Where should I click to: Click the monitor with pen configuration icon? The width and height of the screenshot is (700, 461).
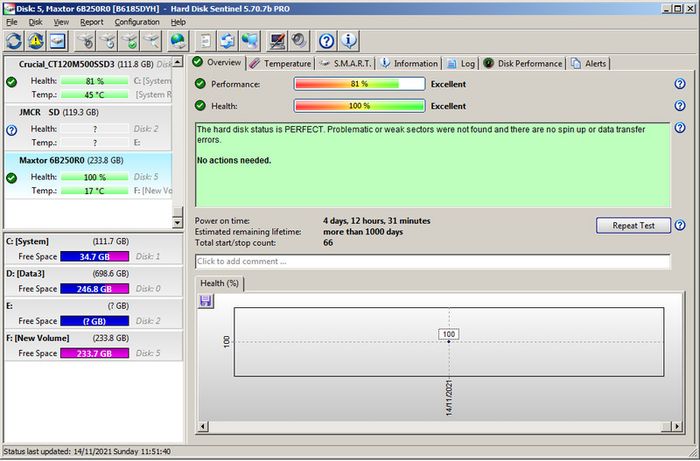[277, 41]
